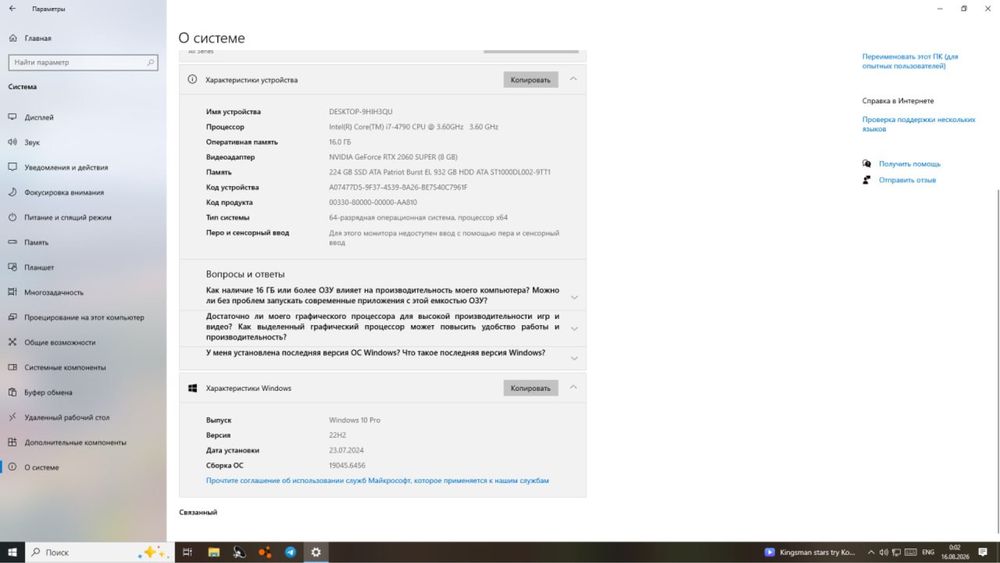Show hidden tray icons chevron

click(x=871, y=552)
